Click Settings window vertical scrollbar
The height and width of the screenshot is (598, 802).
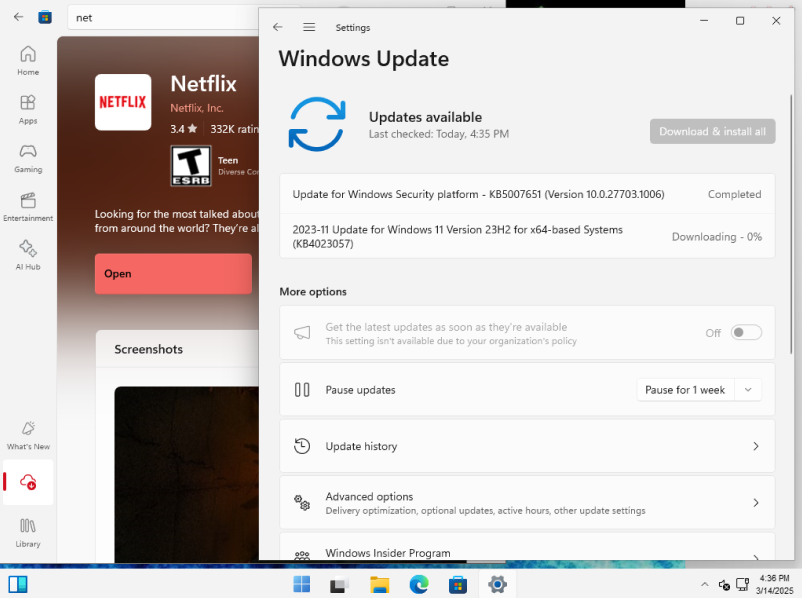coord(791,224)
